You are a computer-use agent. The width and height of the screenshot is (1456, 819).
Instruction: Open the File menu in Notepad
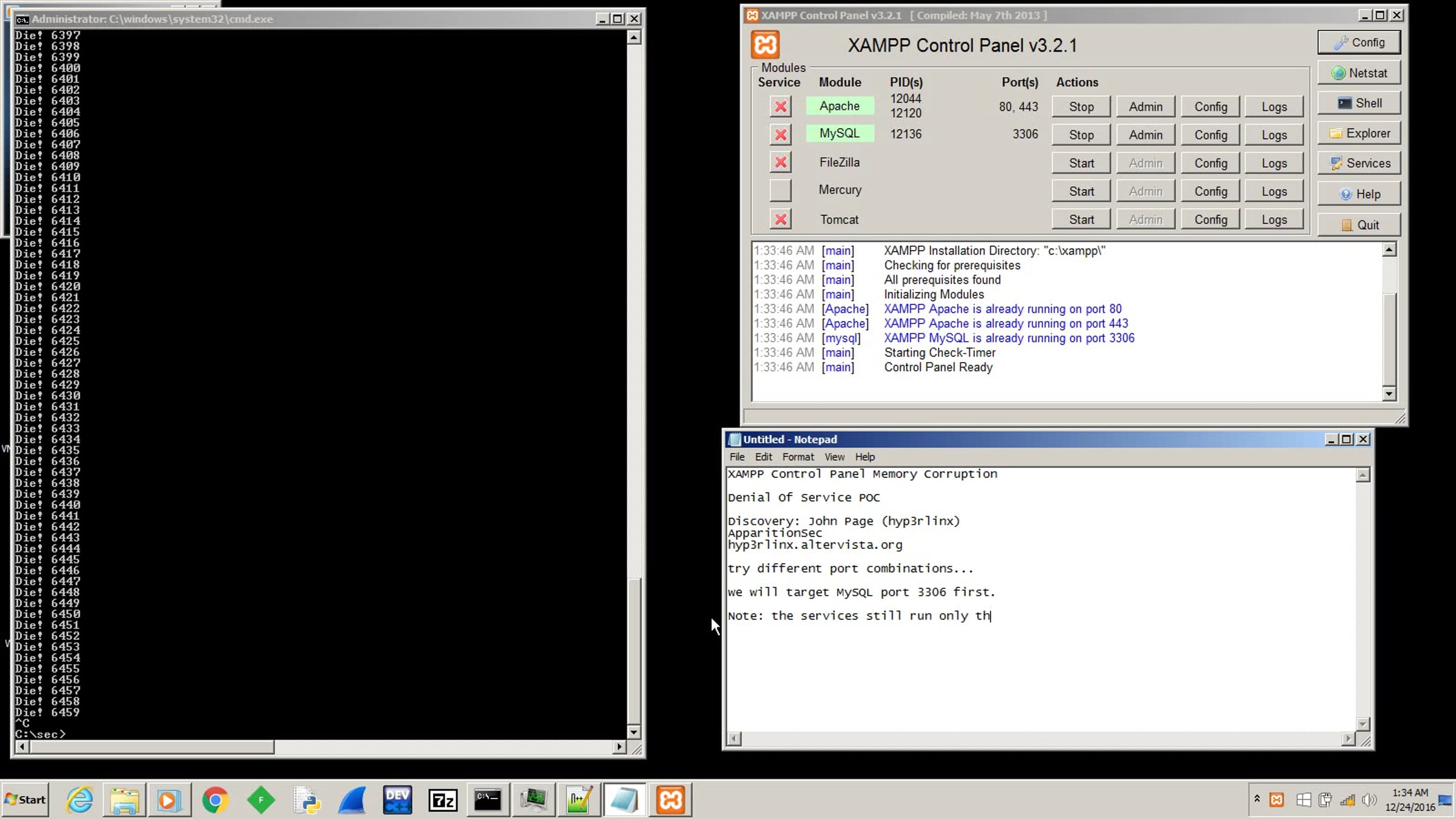pos(737,457)
